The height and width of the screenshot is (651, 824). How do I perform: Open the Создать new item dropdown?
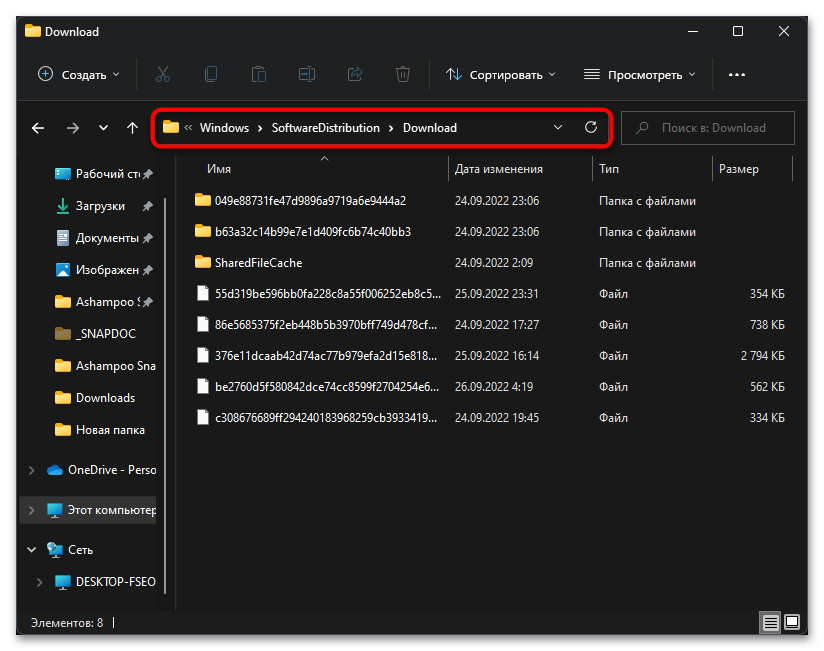(x=79, y=75)
